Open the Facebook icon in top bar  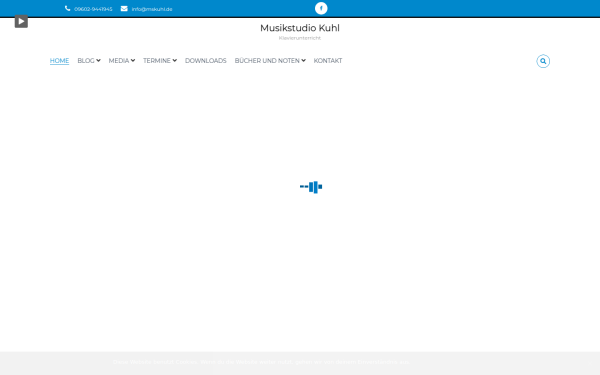click(x=321, y=8)
